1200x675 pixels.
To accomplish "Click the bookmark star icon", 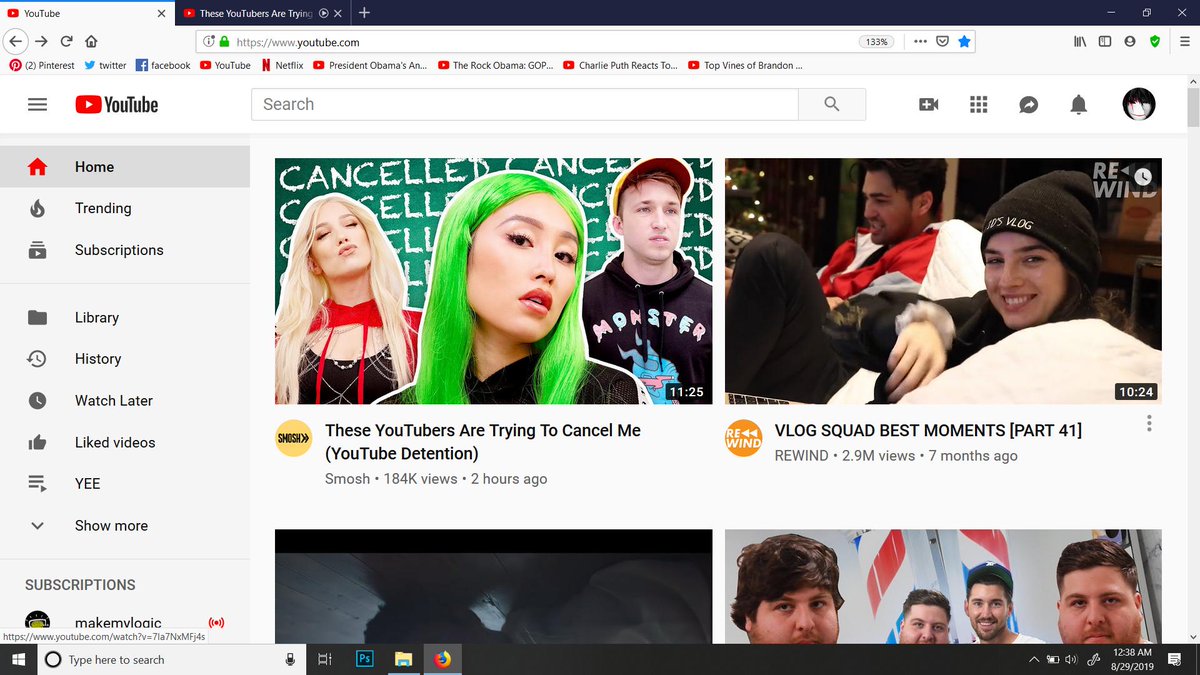I will point(964,42).
